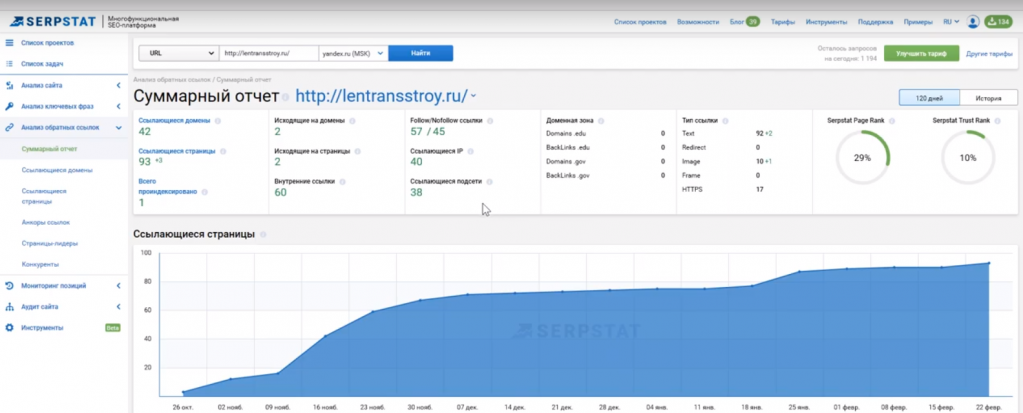Image resolution: width=1023 pixels, height=413 pixels.
Task: Click the blue Найти search button
Action: click(421, 54)
